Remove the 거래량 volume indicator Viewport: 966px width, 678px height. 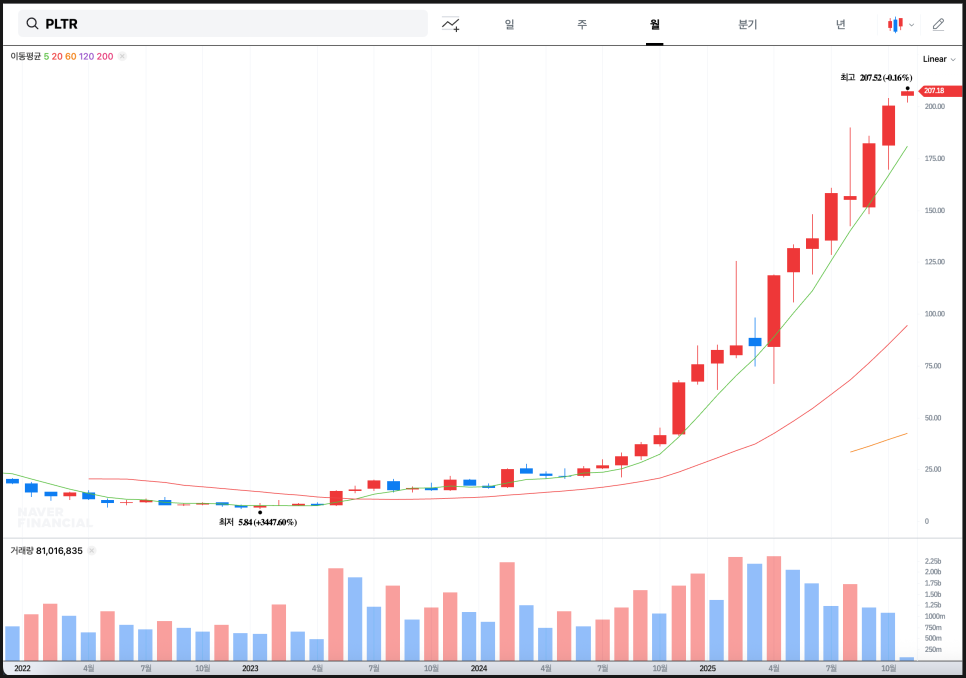click(x=91, y=551)
